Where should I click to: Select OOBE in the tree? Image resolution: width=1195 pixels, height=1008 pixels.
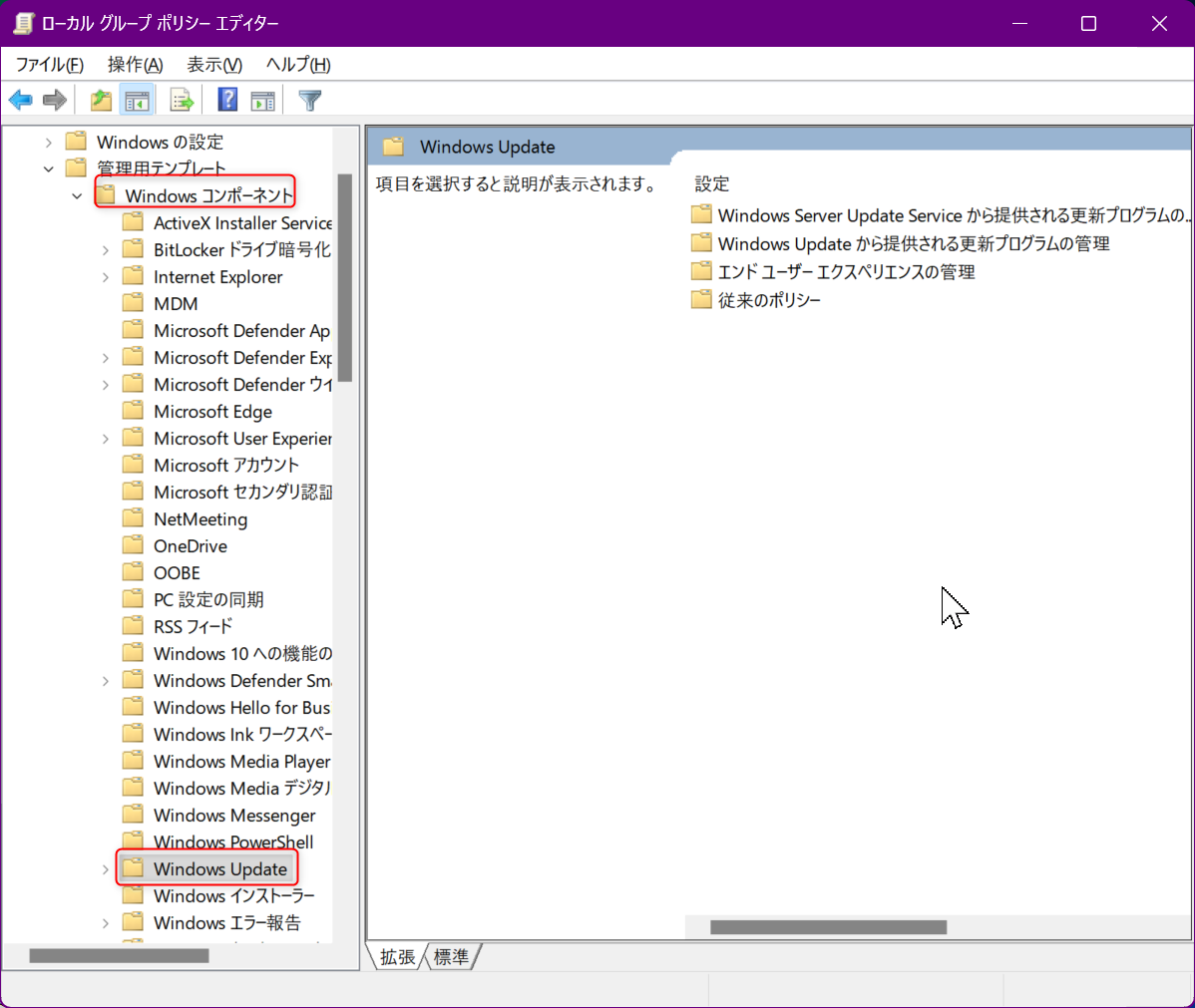coord(177,572)
